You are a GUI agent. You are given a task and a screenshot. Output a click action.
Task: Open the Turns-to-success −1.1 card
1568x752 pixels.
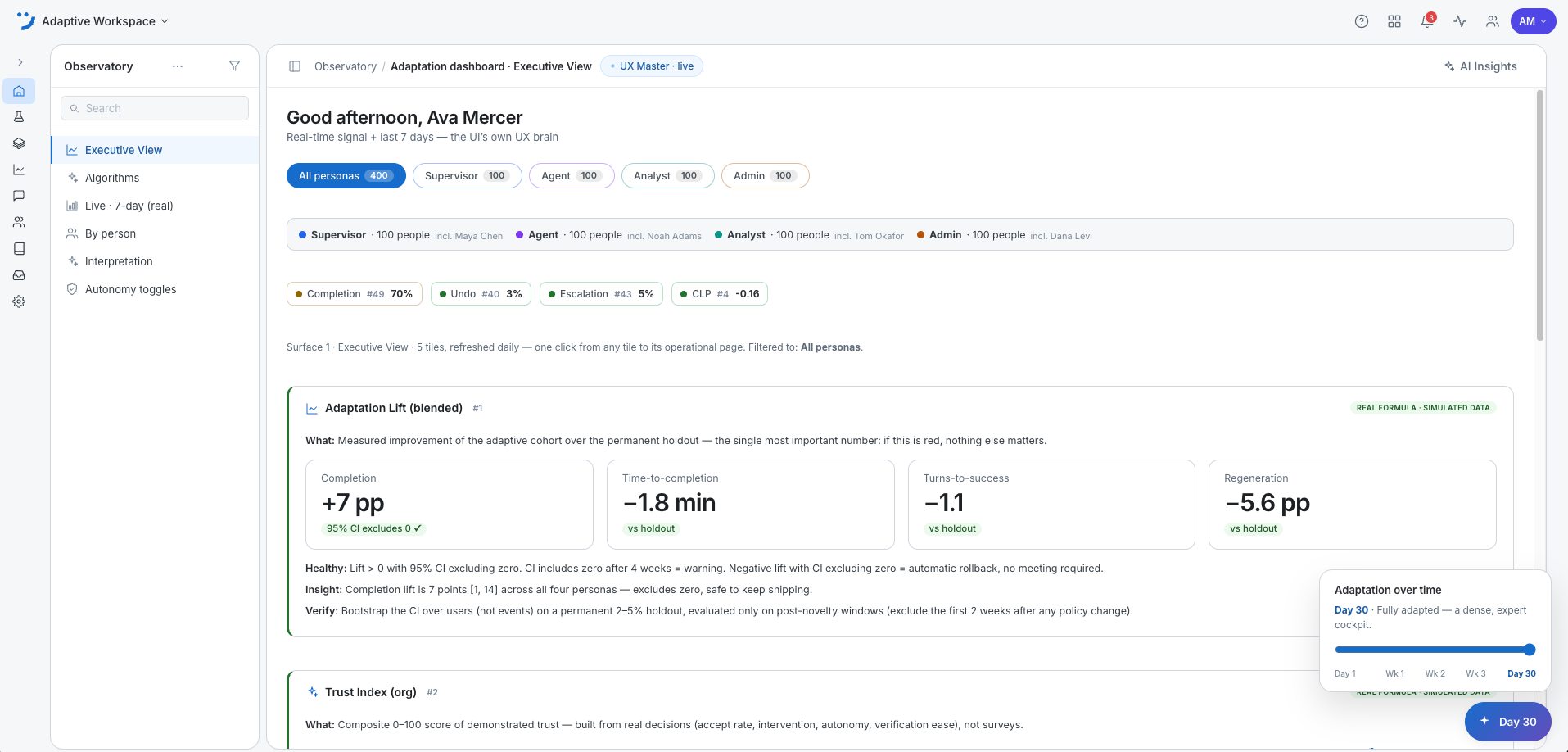(1051, 505)
